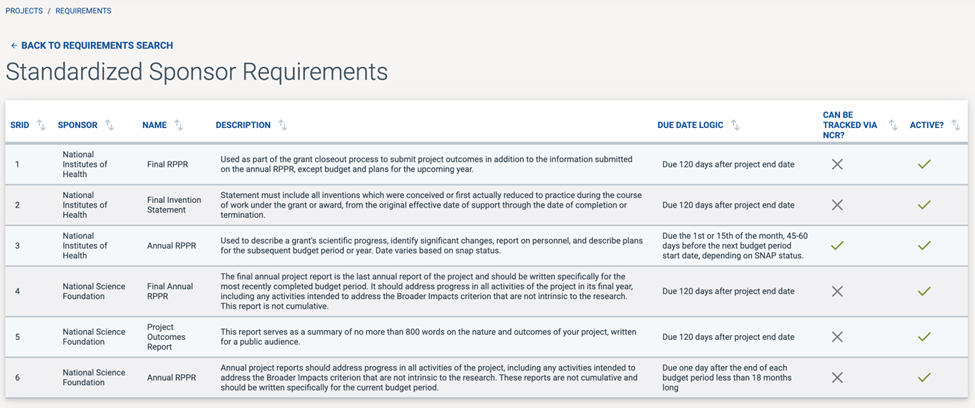Sort by Sponsor column arrows
Viewport: 975px width, 408px height.
(109, 125)
